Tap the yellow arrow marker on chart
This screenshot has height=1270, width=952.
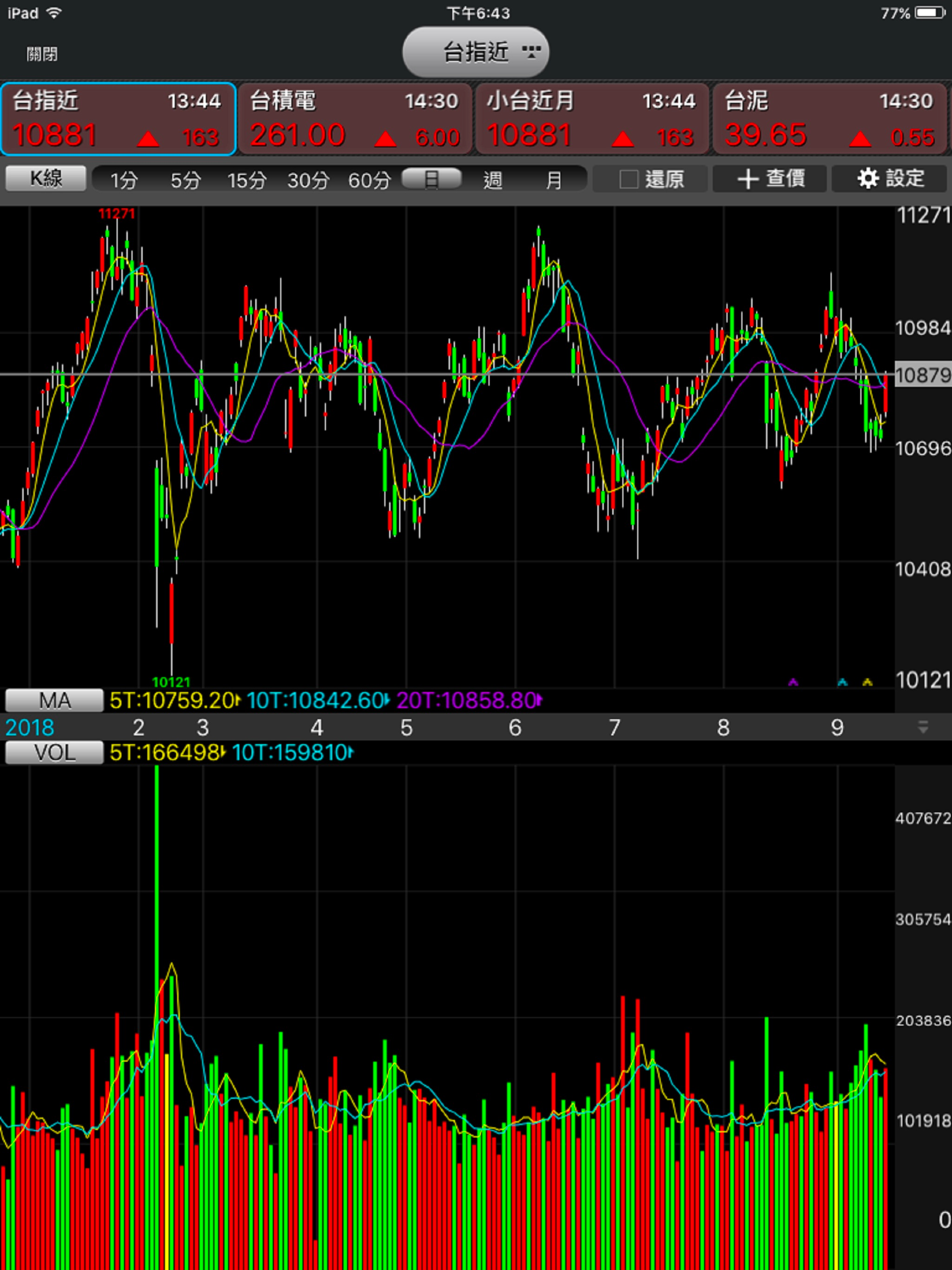pyautogui.click(x=867, y=682)
